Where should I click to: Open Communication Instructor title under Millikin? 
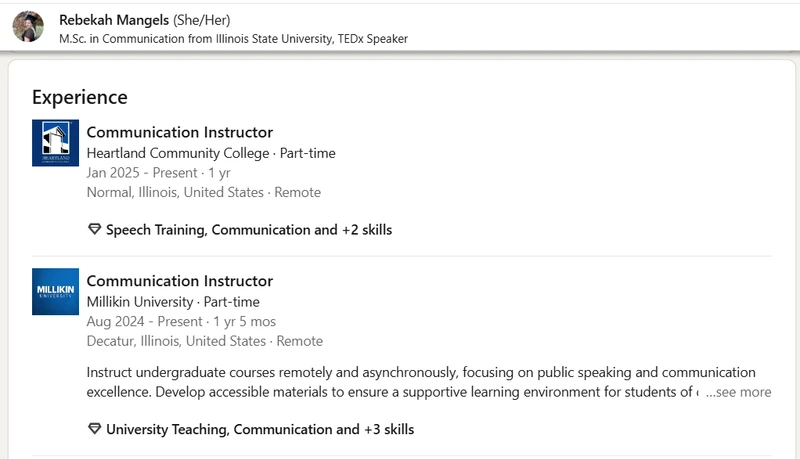180,281
